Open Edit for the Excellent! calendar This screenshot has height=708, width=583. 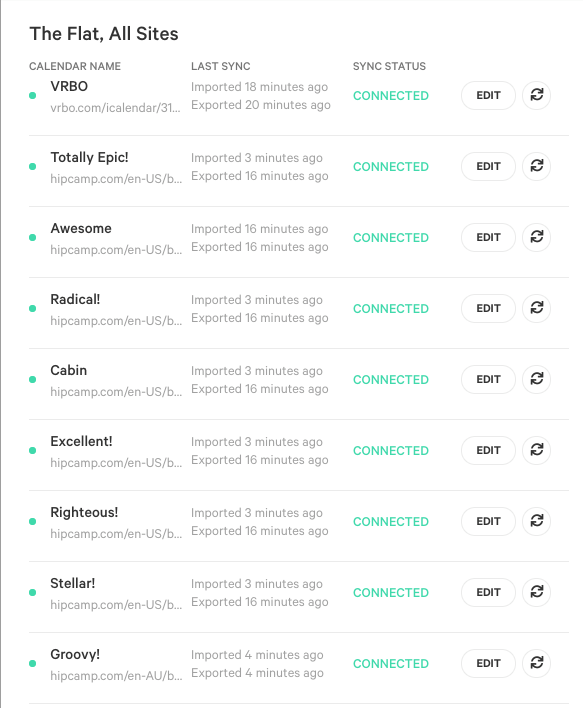(x=488, y=450)
